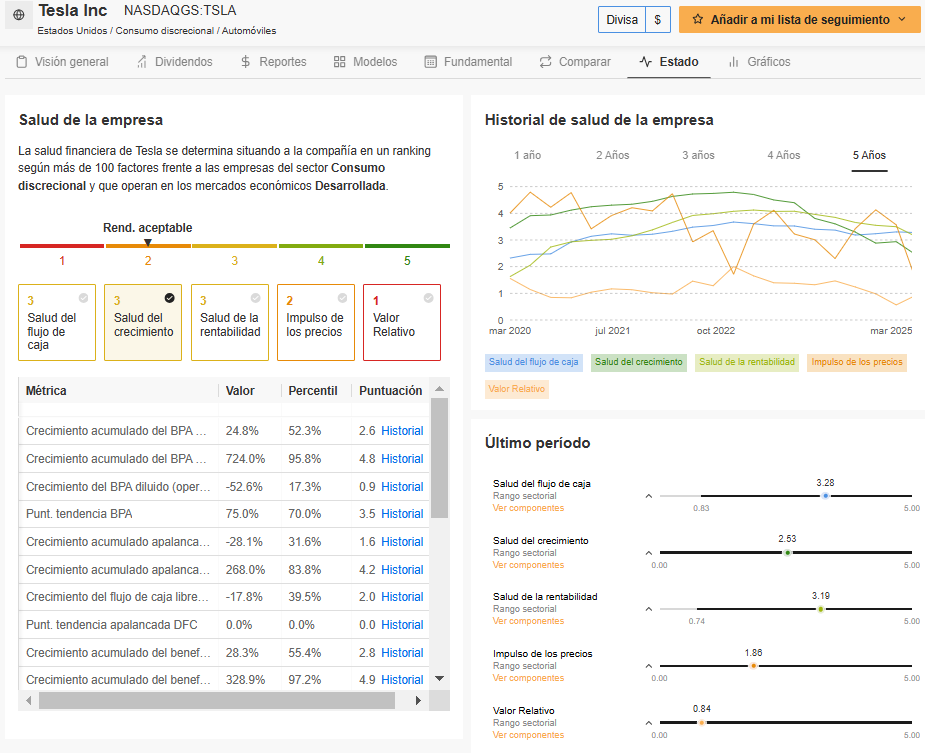This screenshot has height=753, width=925.
Task: Click the pulse icon beside Estado
Action: (x=646, y=62)
